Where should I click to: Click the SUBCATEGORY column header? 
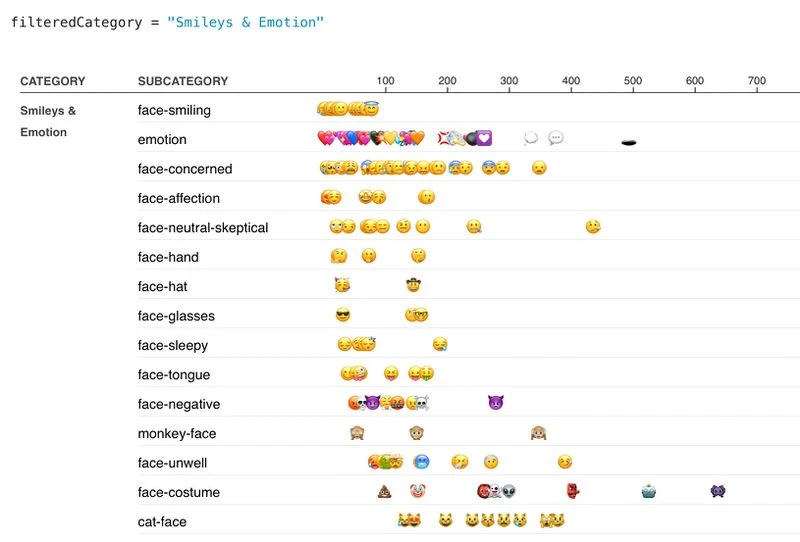coord(183,81)
